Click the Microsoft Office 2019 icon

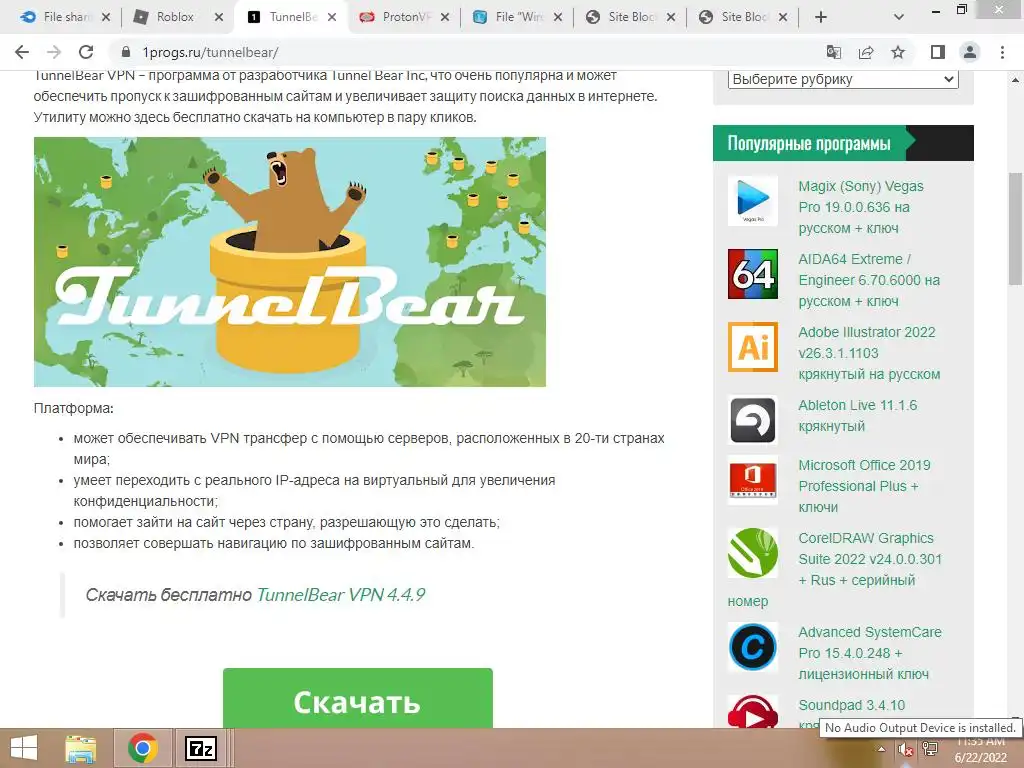click(x=752, y=480)
